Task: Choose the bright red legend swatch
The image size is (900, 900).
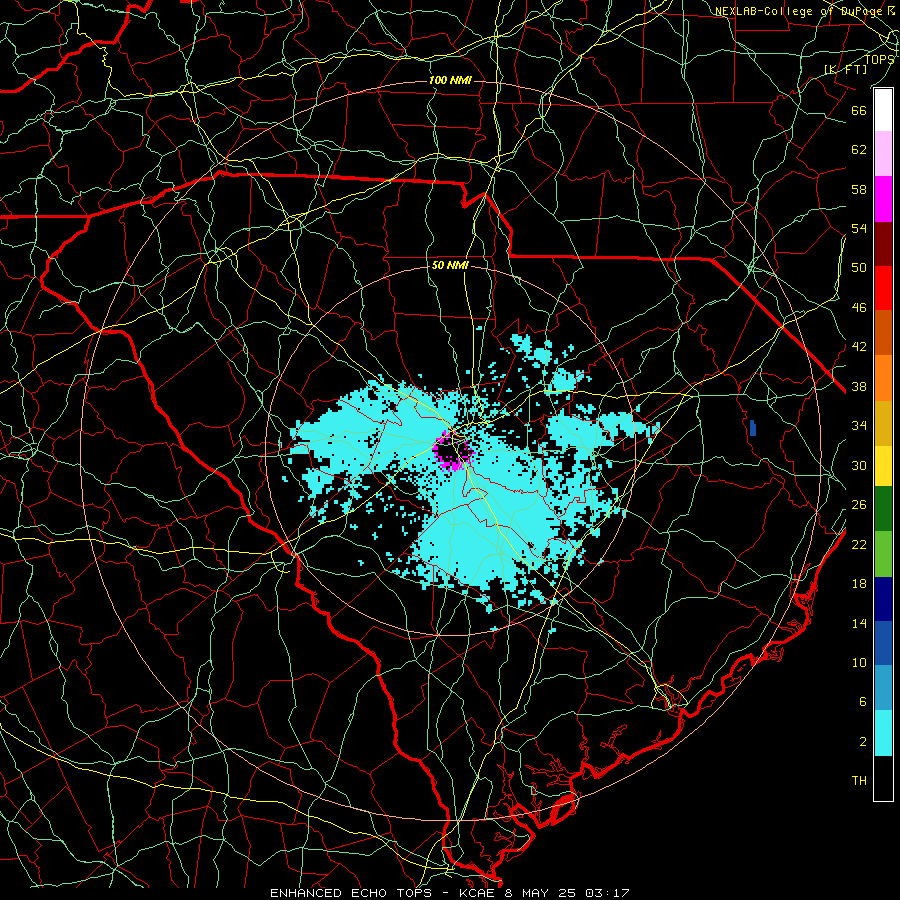Action: [883, 288]
